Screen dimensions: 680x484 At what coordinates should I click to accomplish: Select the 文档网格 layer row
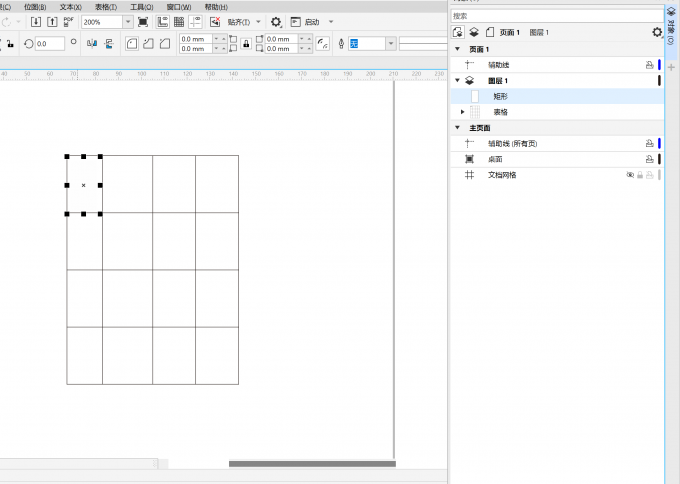coord(557,175)
